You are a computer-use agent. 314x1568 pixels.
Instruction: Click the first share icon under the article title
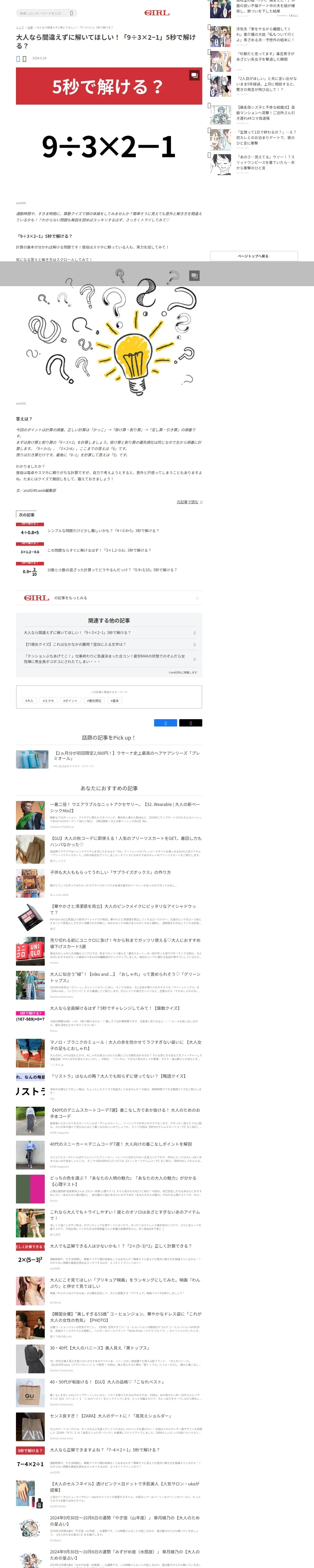(x=18, y=59)
